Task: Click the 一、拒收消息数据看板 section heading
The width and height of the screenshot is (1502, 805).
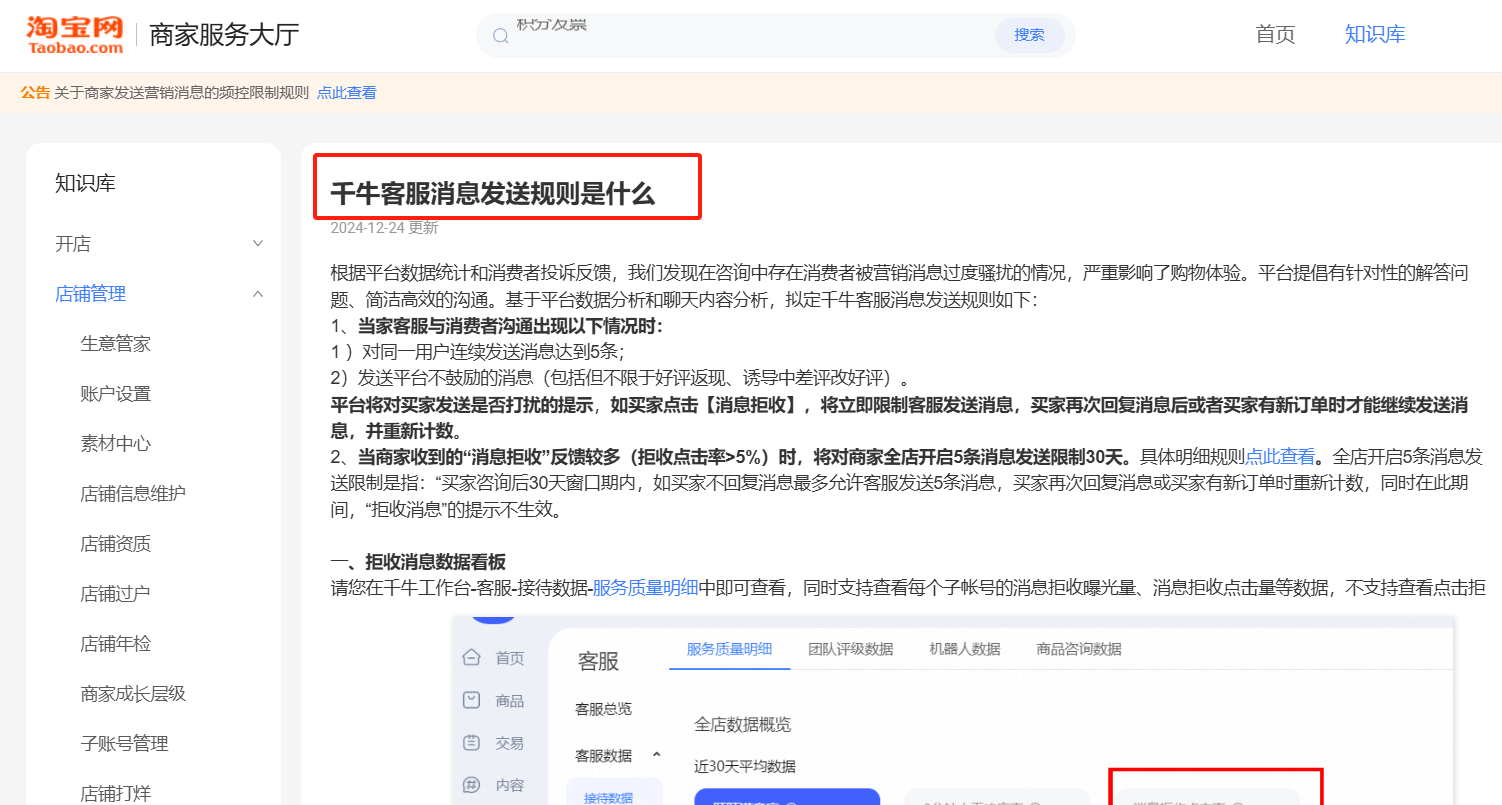Action: 418,562
